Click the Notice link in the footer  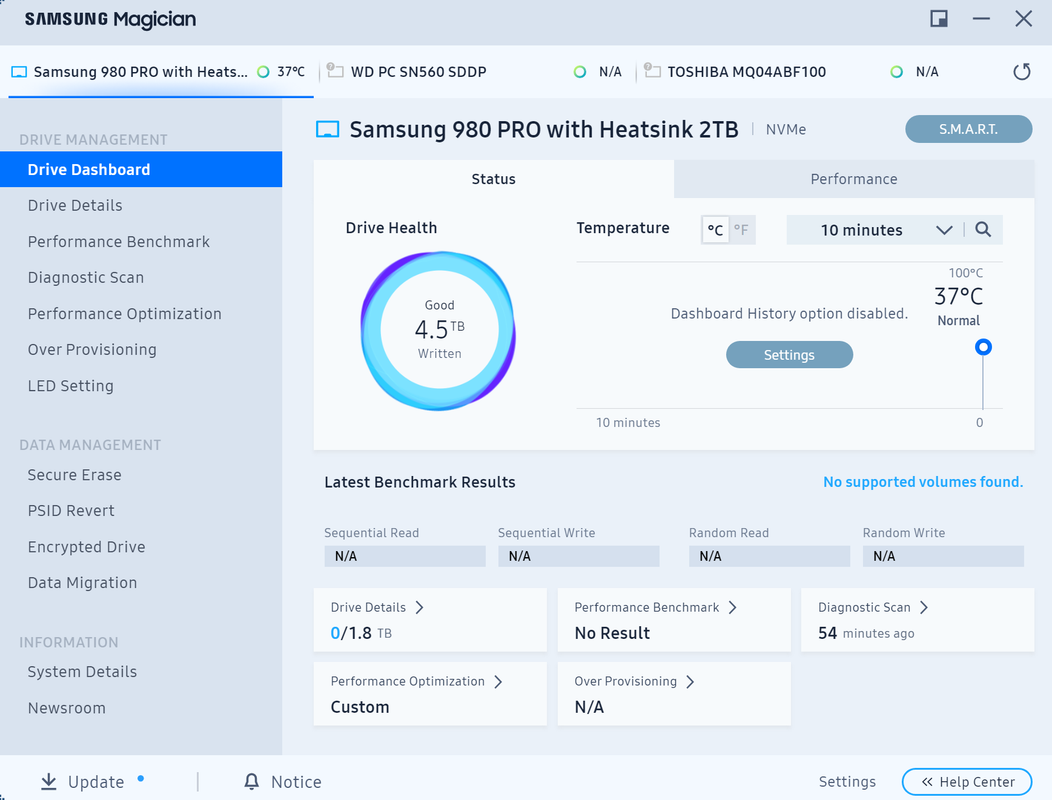tap(296, 782)
